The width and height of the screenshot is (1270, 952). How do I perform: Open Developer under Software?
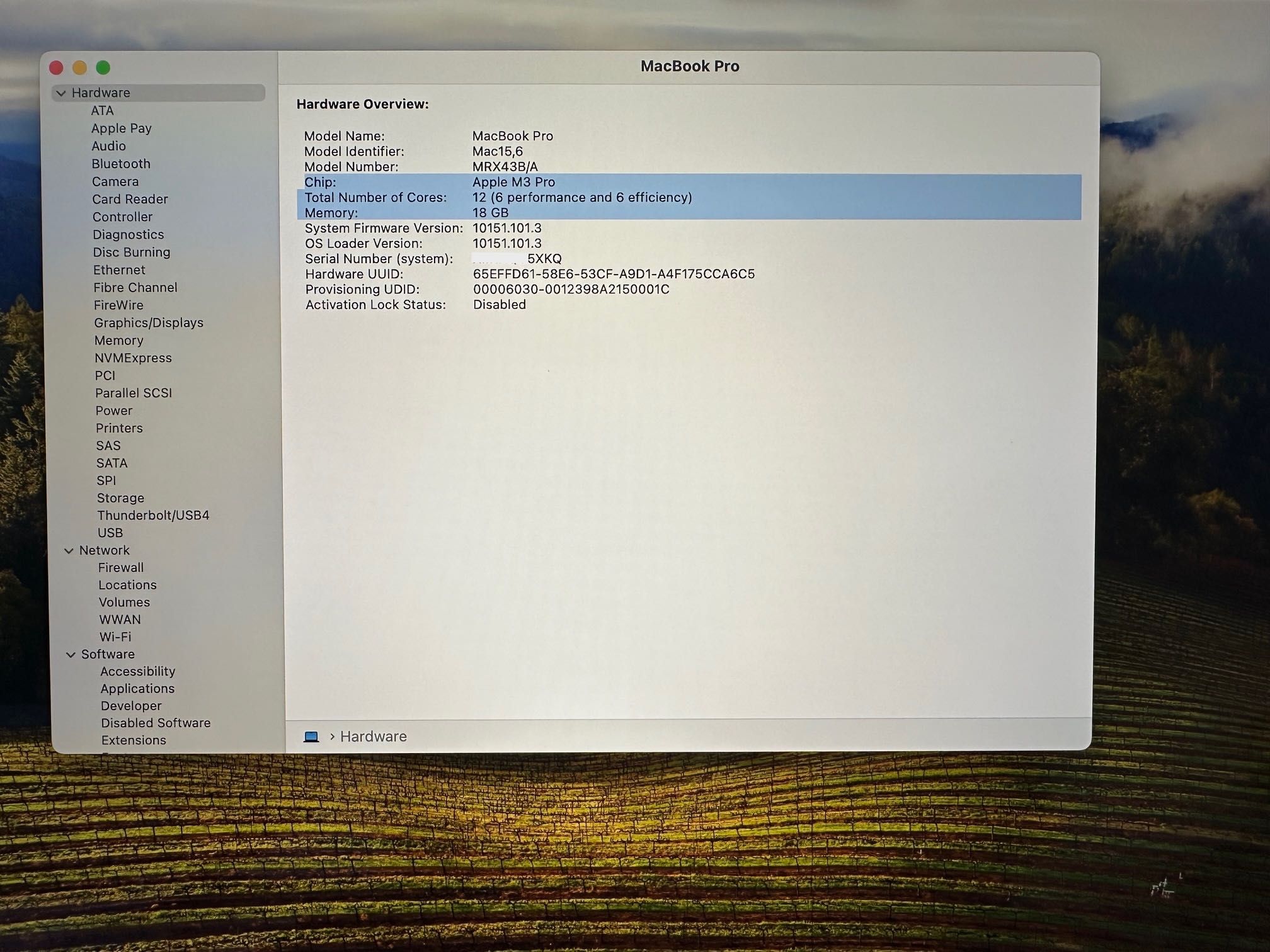tap(131, 706)
